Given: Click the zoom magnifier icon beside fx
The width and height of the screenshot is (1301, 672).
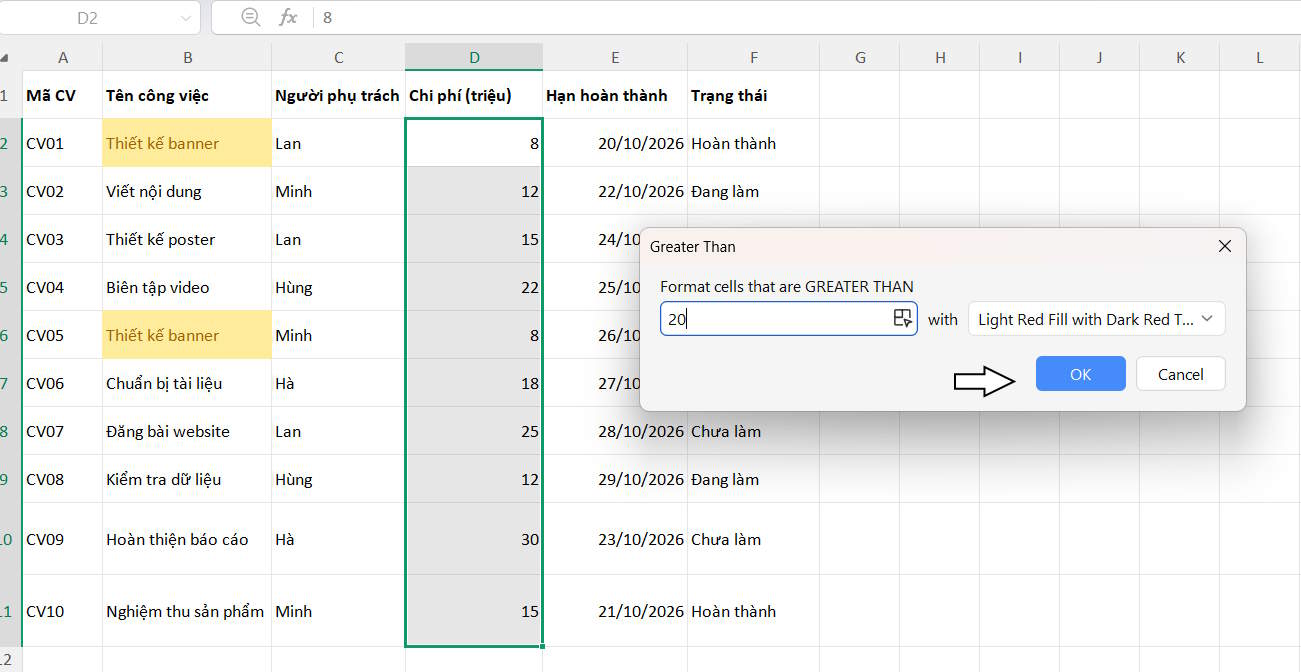Looking at the screenshot, I should 251,17.
